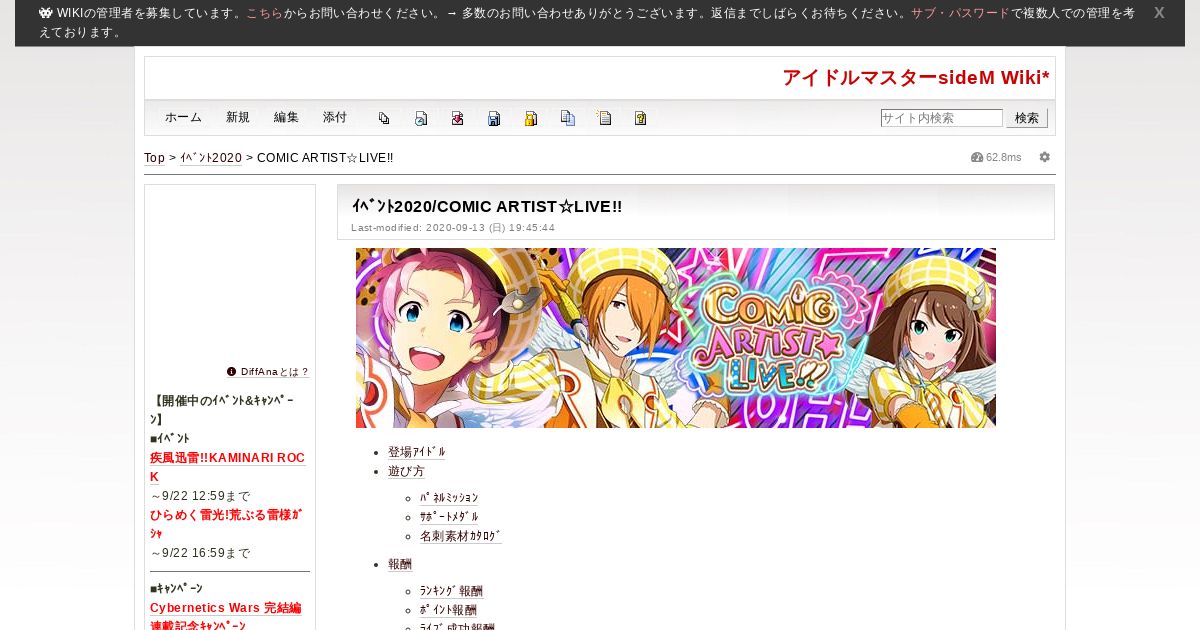This screenshot has height=630, width=1200.
Task: Click the Last-modified 2020-09-13 timestamp
Action: tap(453, 228)
